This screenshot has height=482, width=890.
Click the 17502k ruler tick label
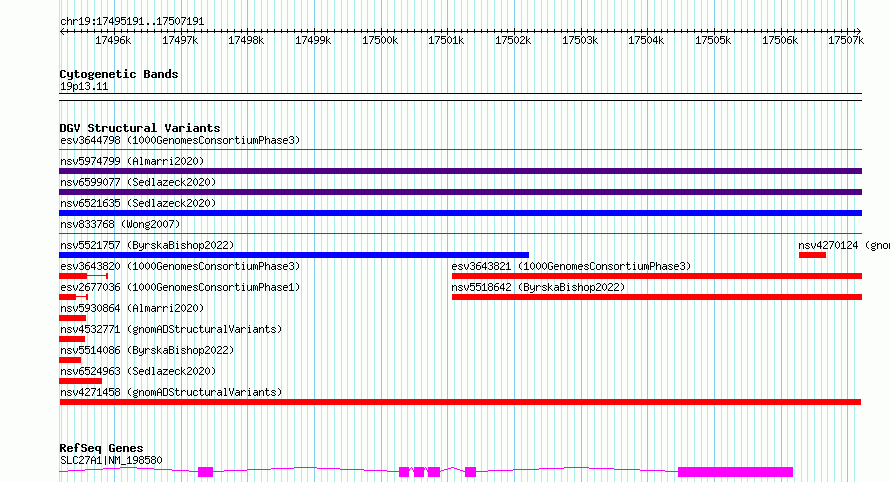(513, 40)
